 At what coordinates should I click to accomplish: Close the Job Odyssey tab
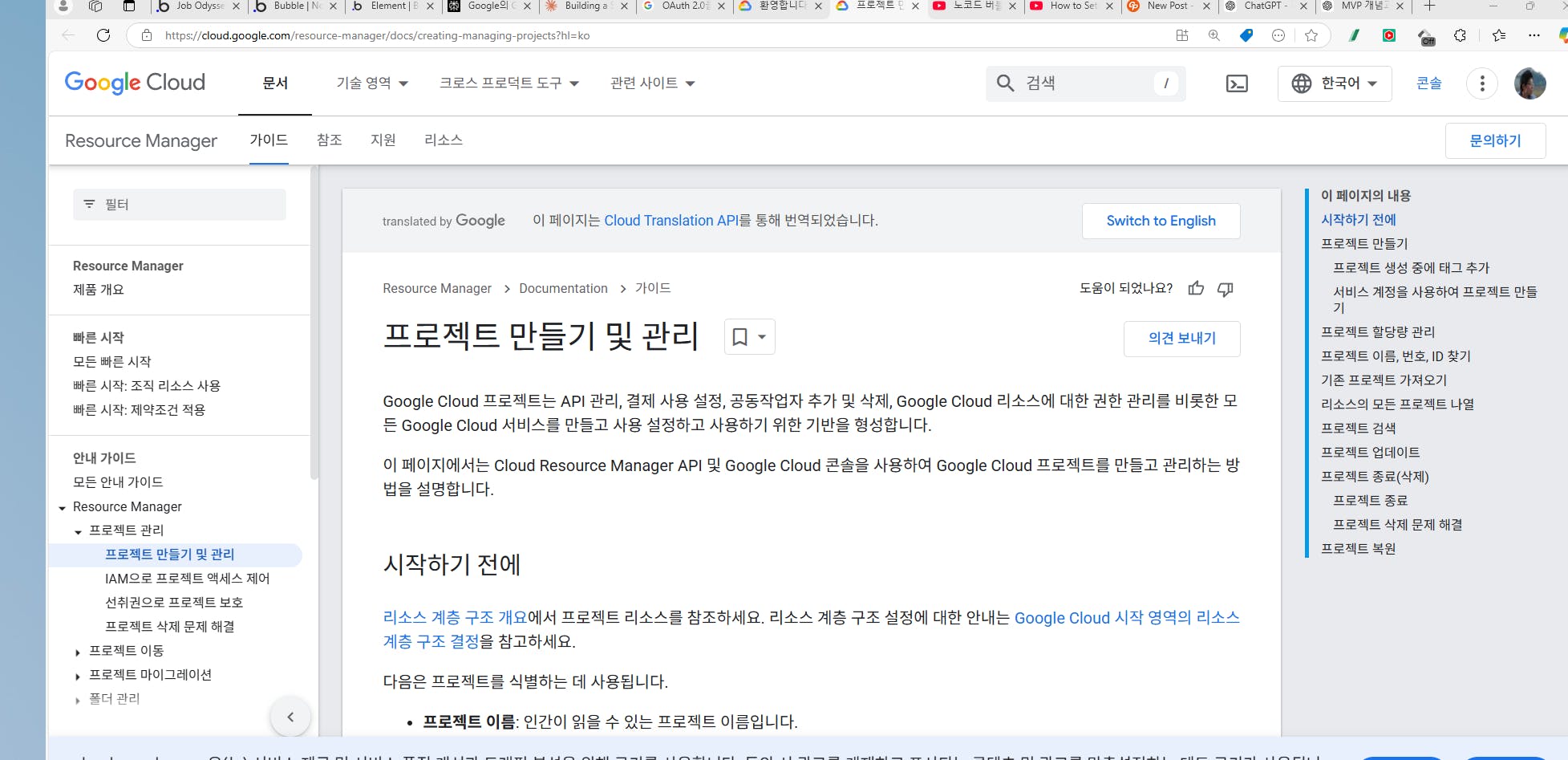pyautogui.click(x=236, y=6)
